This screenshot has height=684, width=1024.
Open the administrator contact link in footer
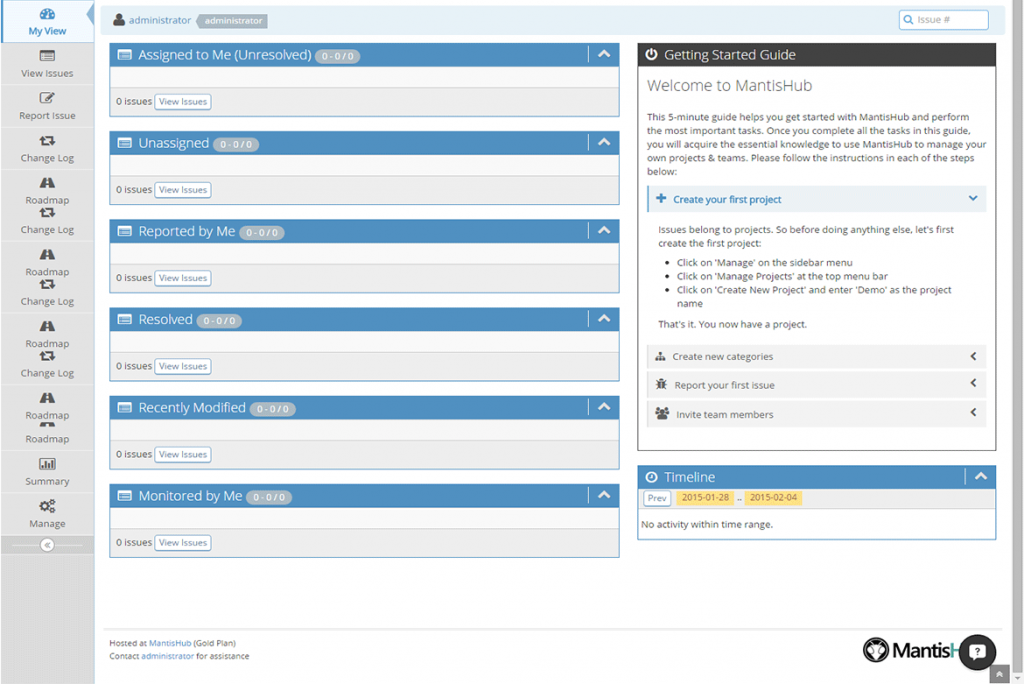click(x=167, y=656)
